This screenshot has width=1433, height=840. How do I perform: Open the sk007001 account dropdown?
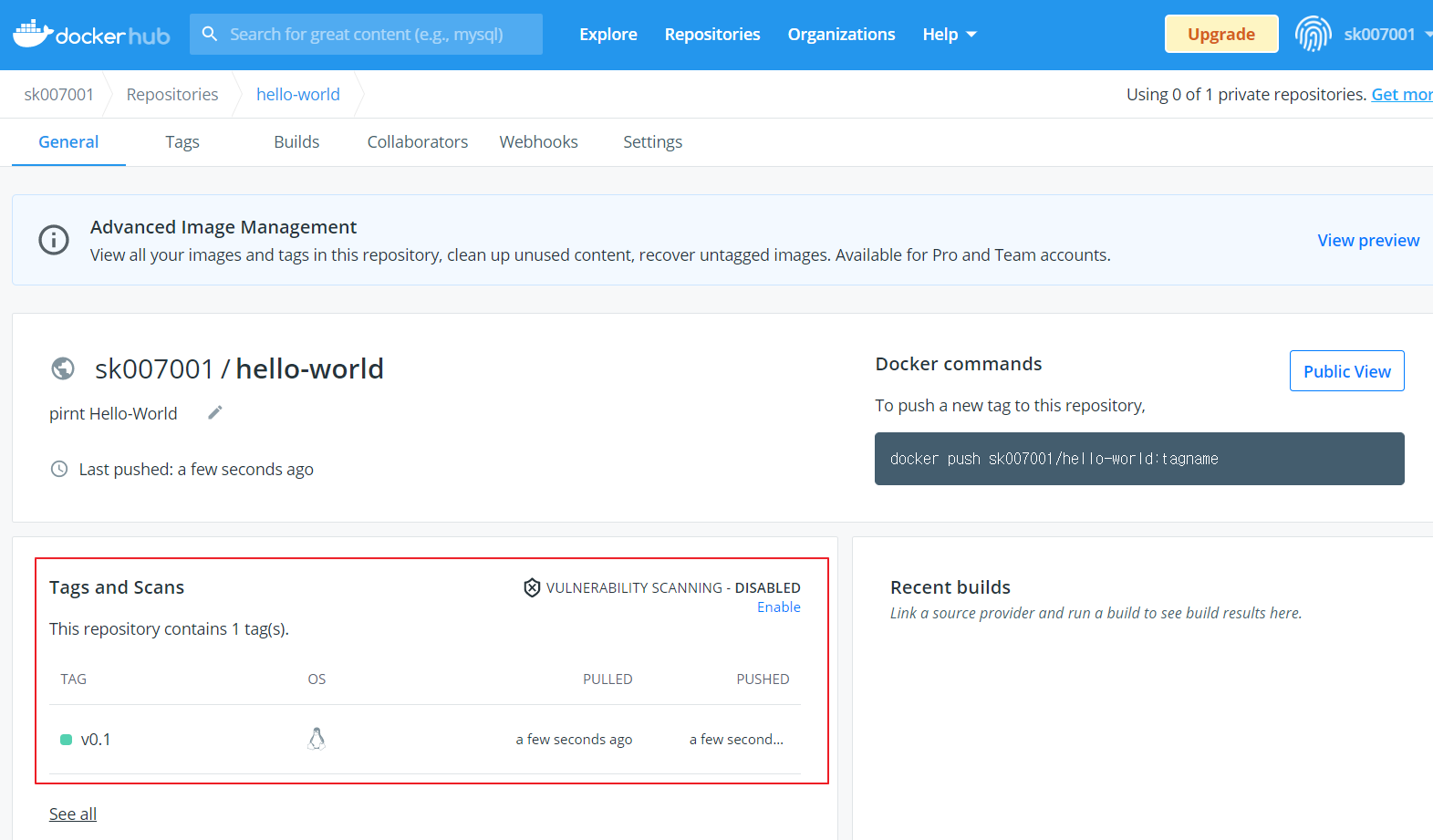[x=1386, y=34]
